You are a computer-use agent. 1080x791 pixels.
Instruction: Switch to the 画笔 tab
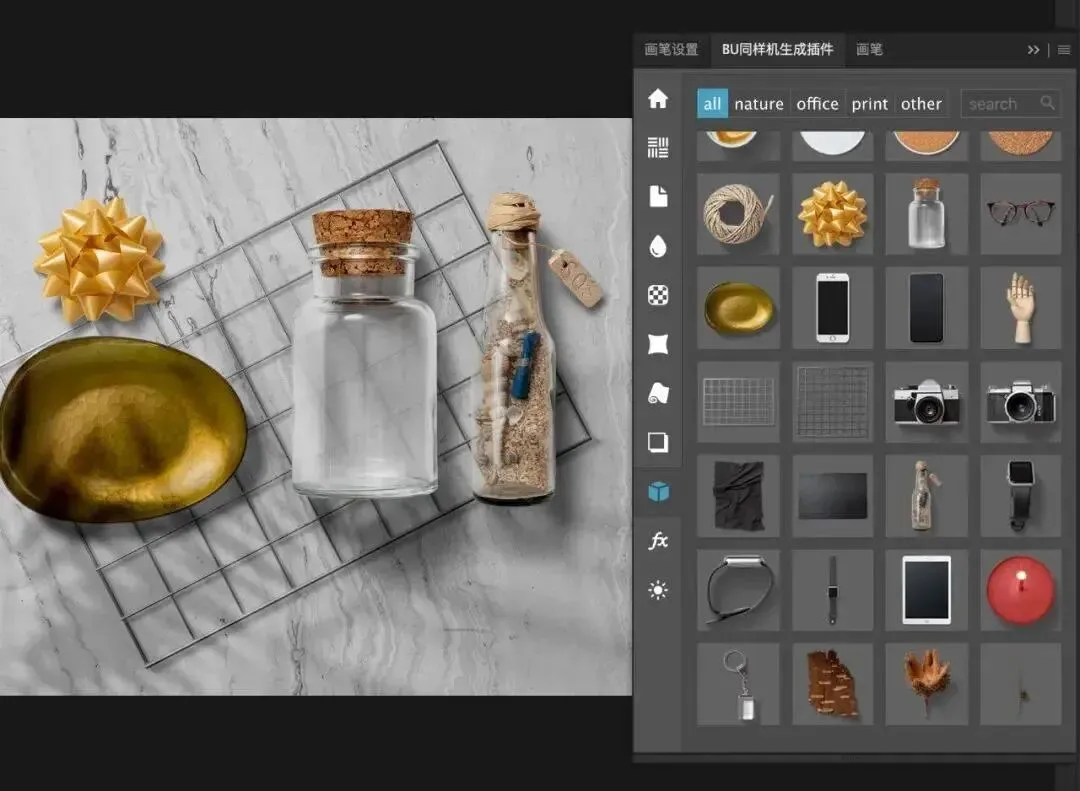(869, 50)
